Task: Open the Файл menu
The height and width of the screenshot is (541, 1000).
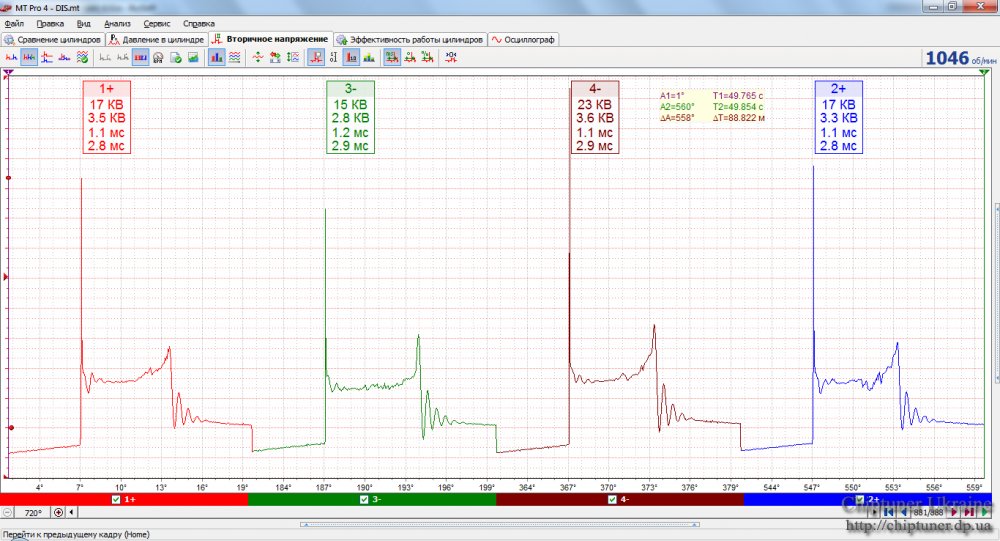Action: point(13,23)
